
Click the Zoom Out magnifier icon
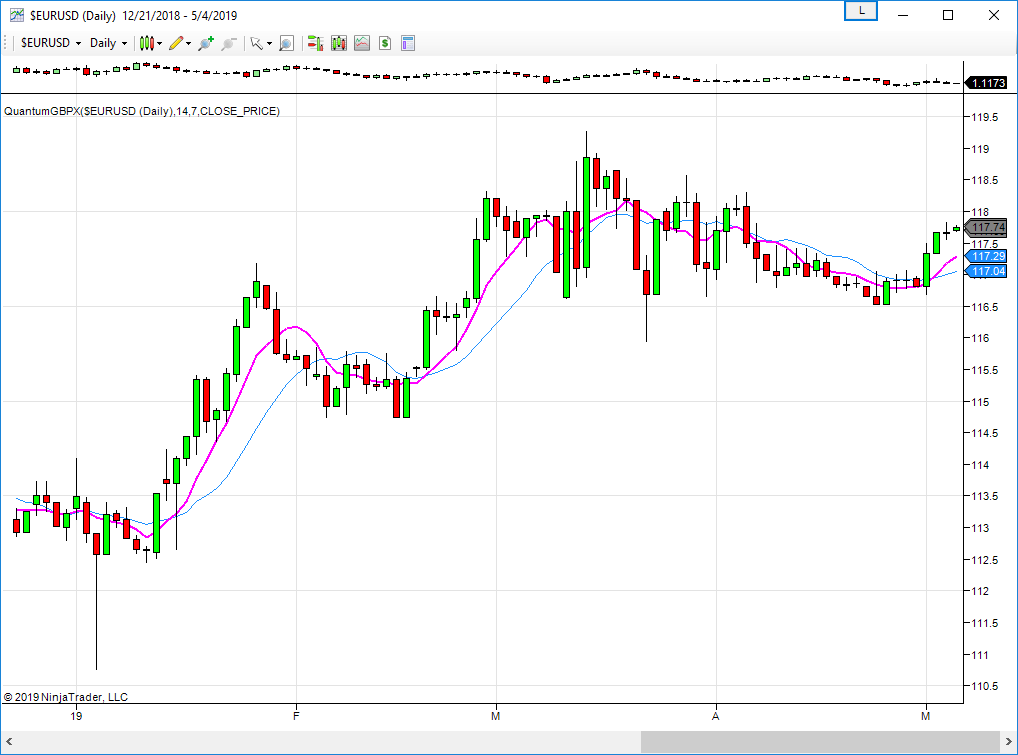(x=229, y=43)
